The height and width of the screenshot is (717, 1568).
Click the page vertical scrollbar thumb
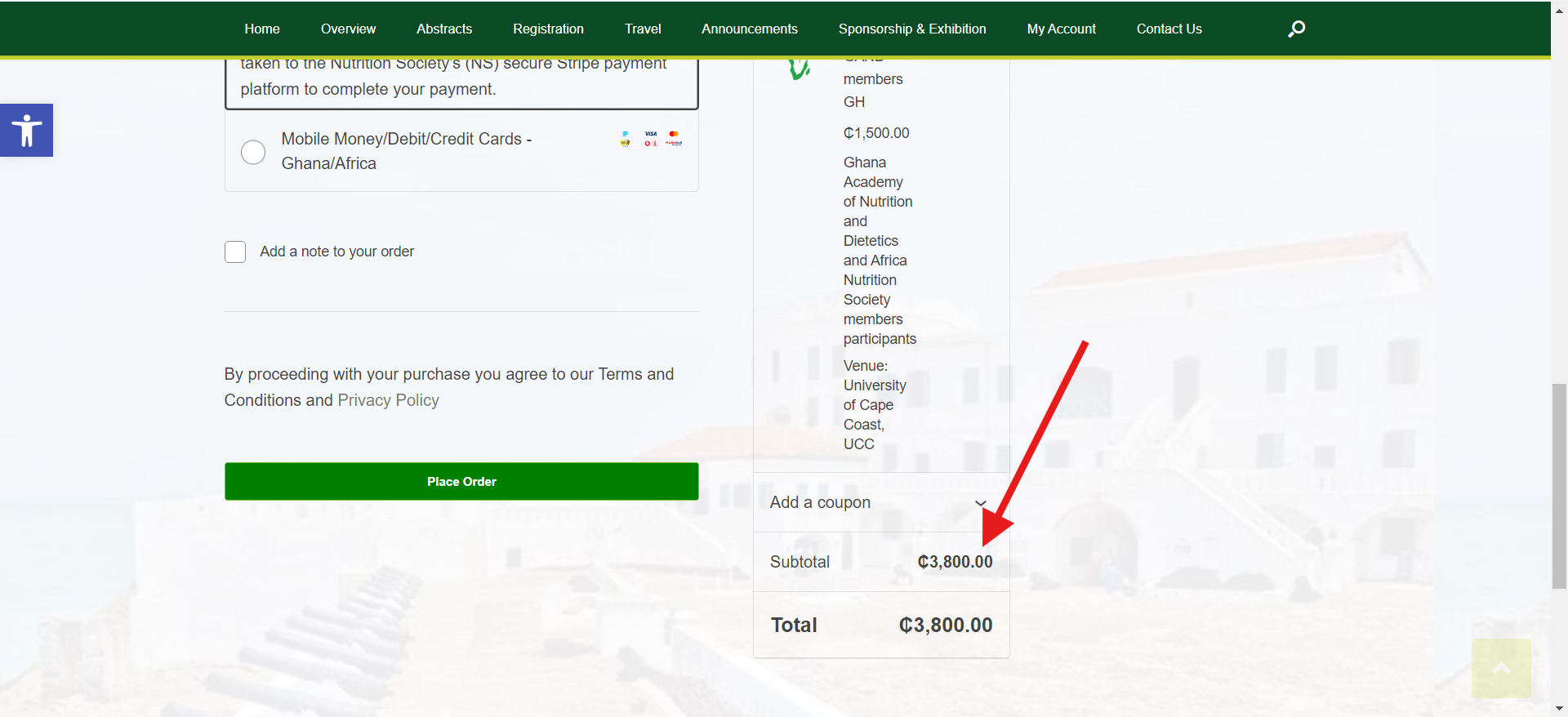click(x=1559, y=485)
